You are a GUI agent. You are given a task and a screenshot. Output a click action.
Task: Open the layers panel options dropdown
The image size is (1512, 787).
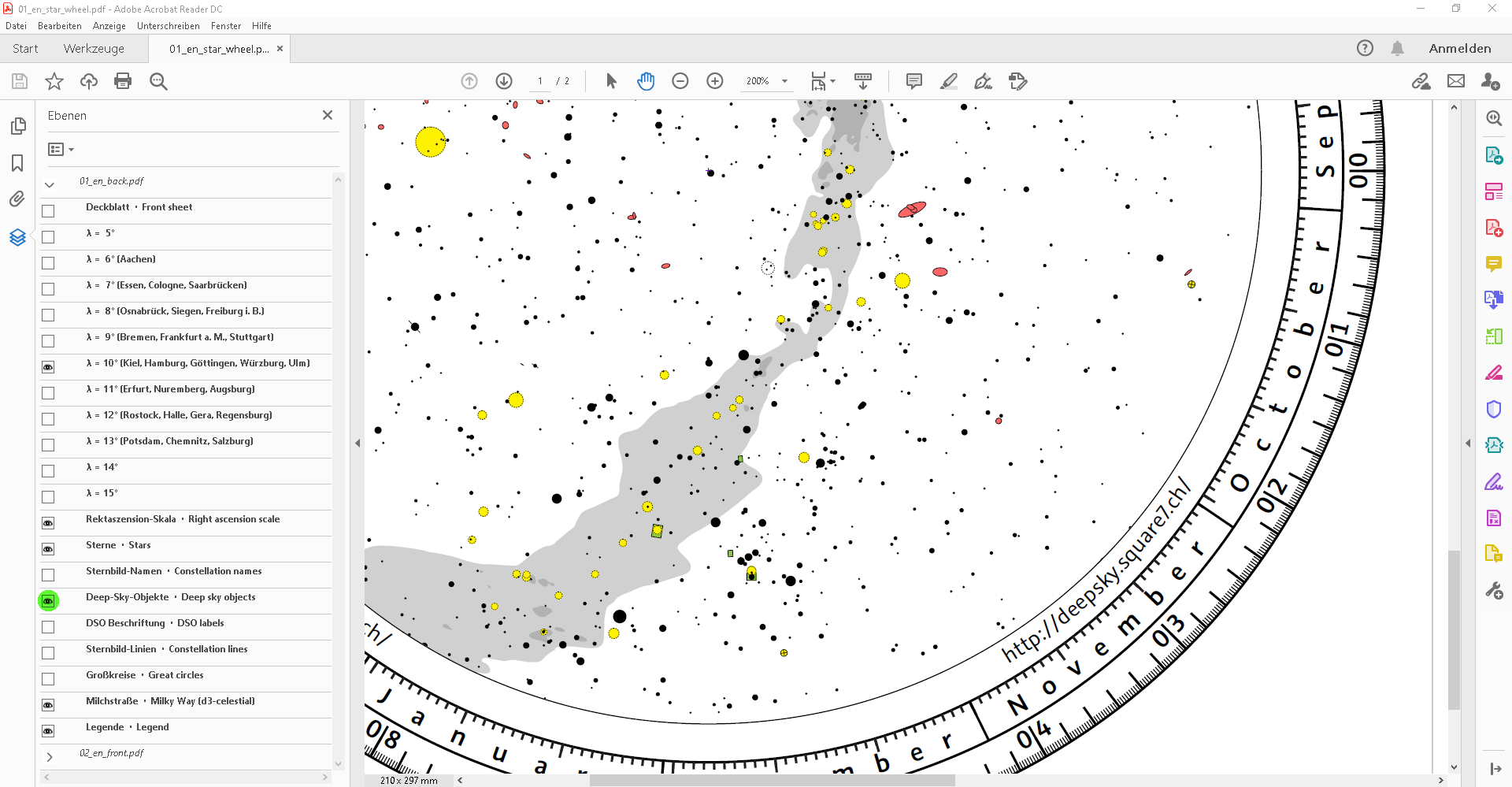click(61, 149)
